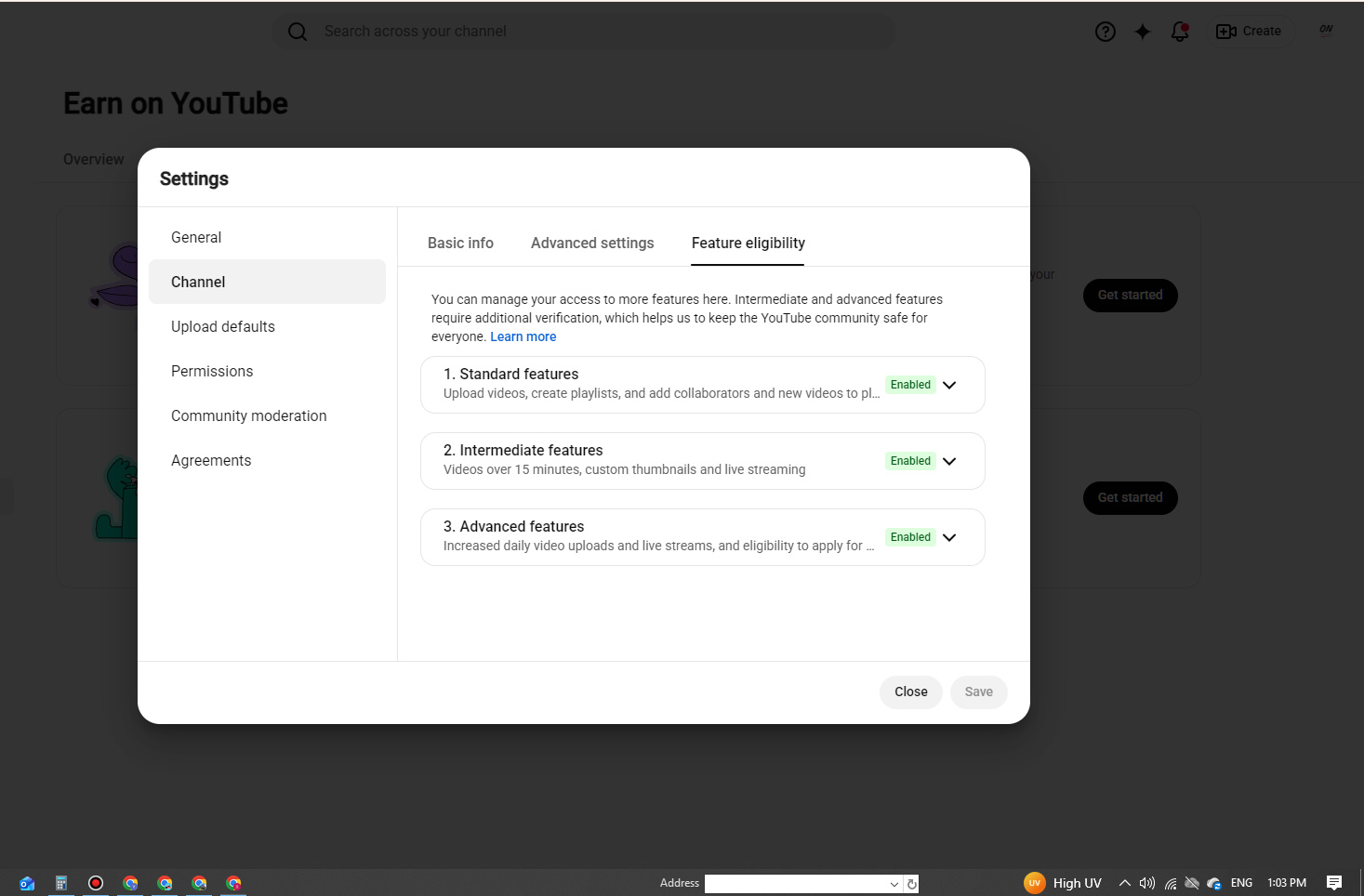This screenshot has width=1364, height=896.
Task: Switch to the Basic info tab
Action: click(460, 243)
